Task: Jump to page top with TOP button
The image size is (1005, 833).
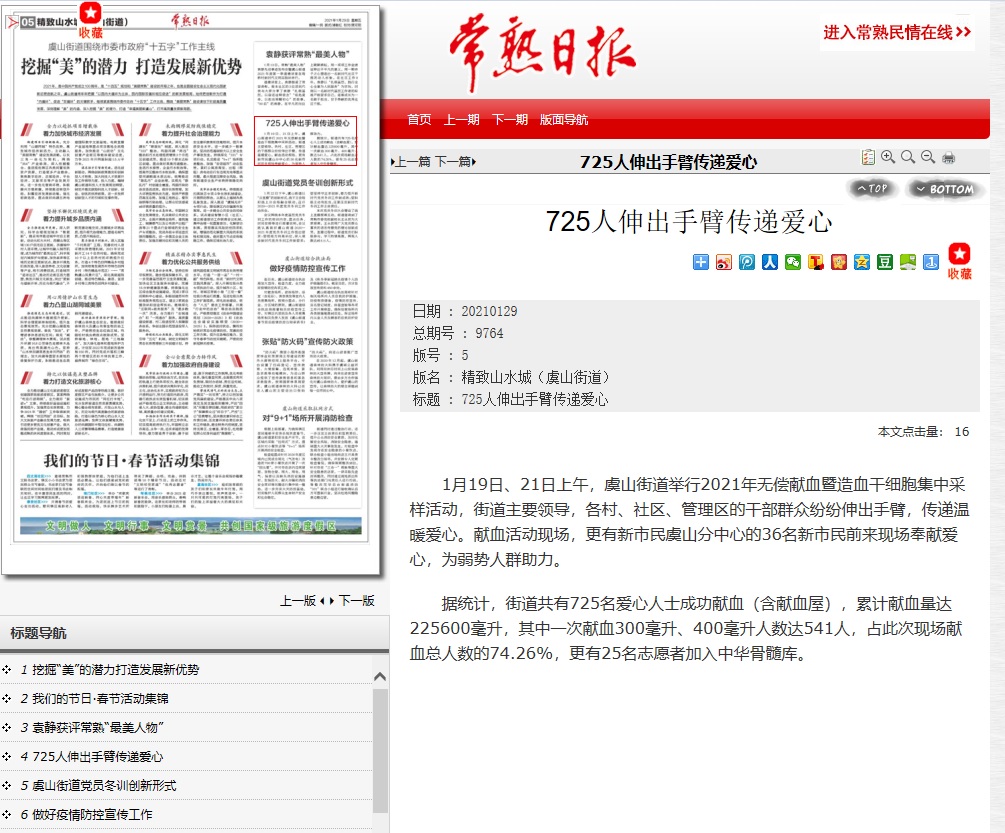Action: point(872,188)
